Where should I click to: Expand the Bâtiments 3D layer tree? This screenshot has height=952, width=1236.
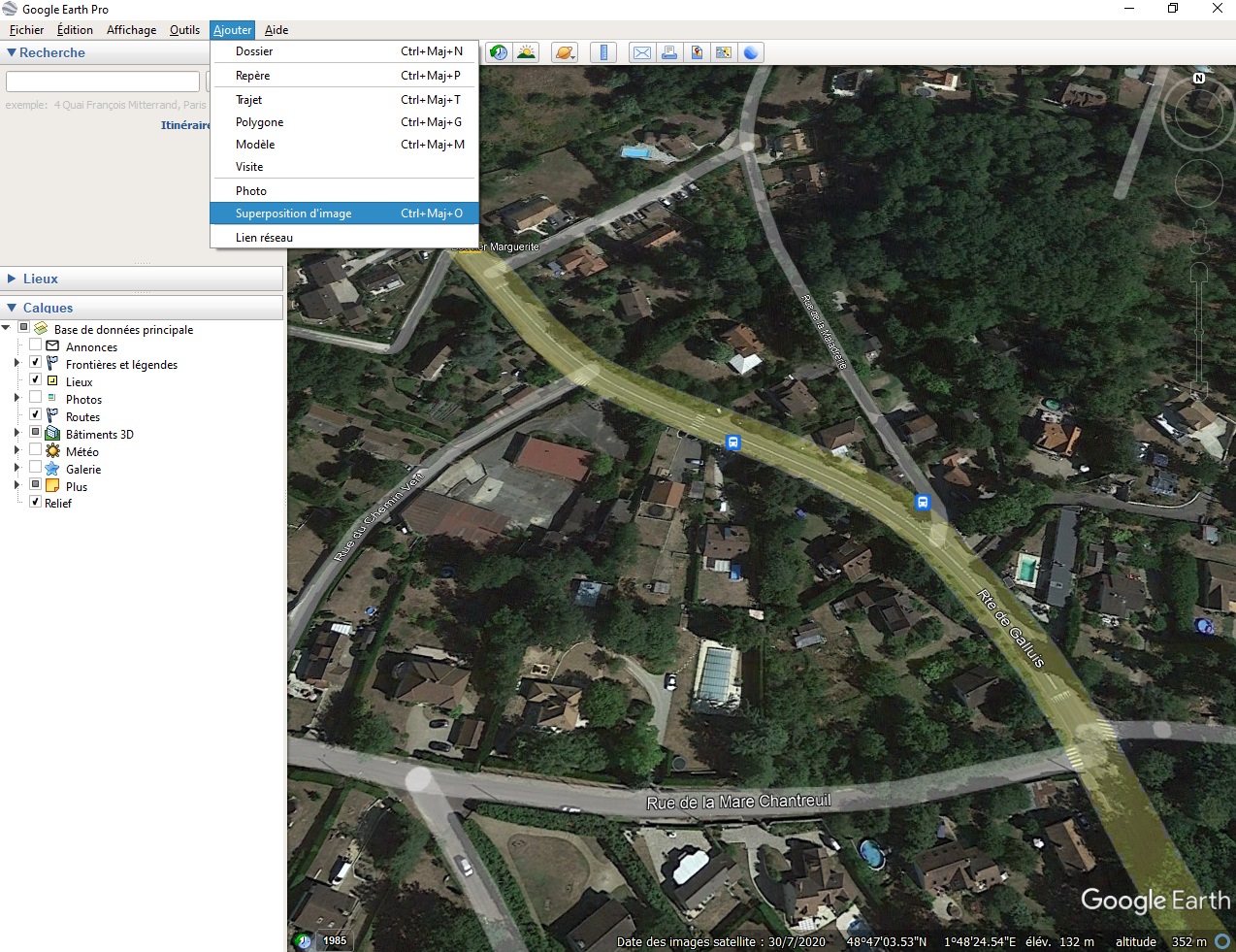pos(16,434)
